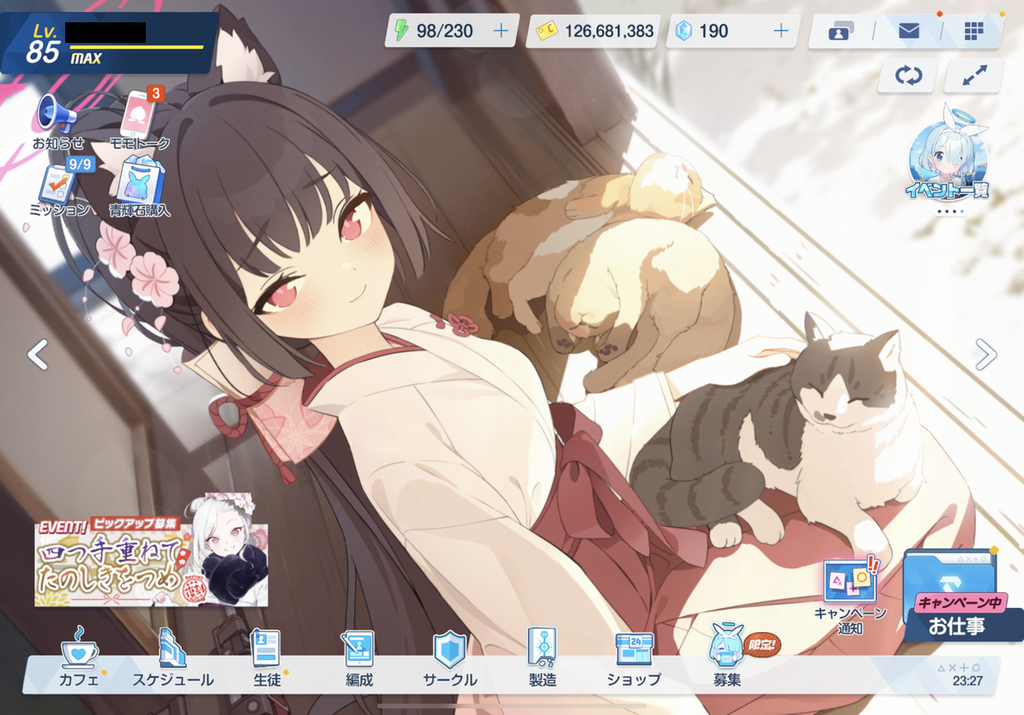Open スケジュール schedule menu item

pyautogui.click(x=173, y=658)
